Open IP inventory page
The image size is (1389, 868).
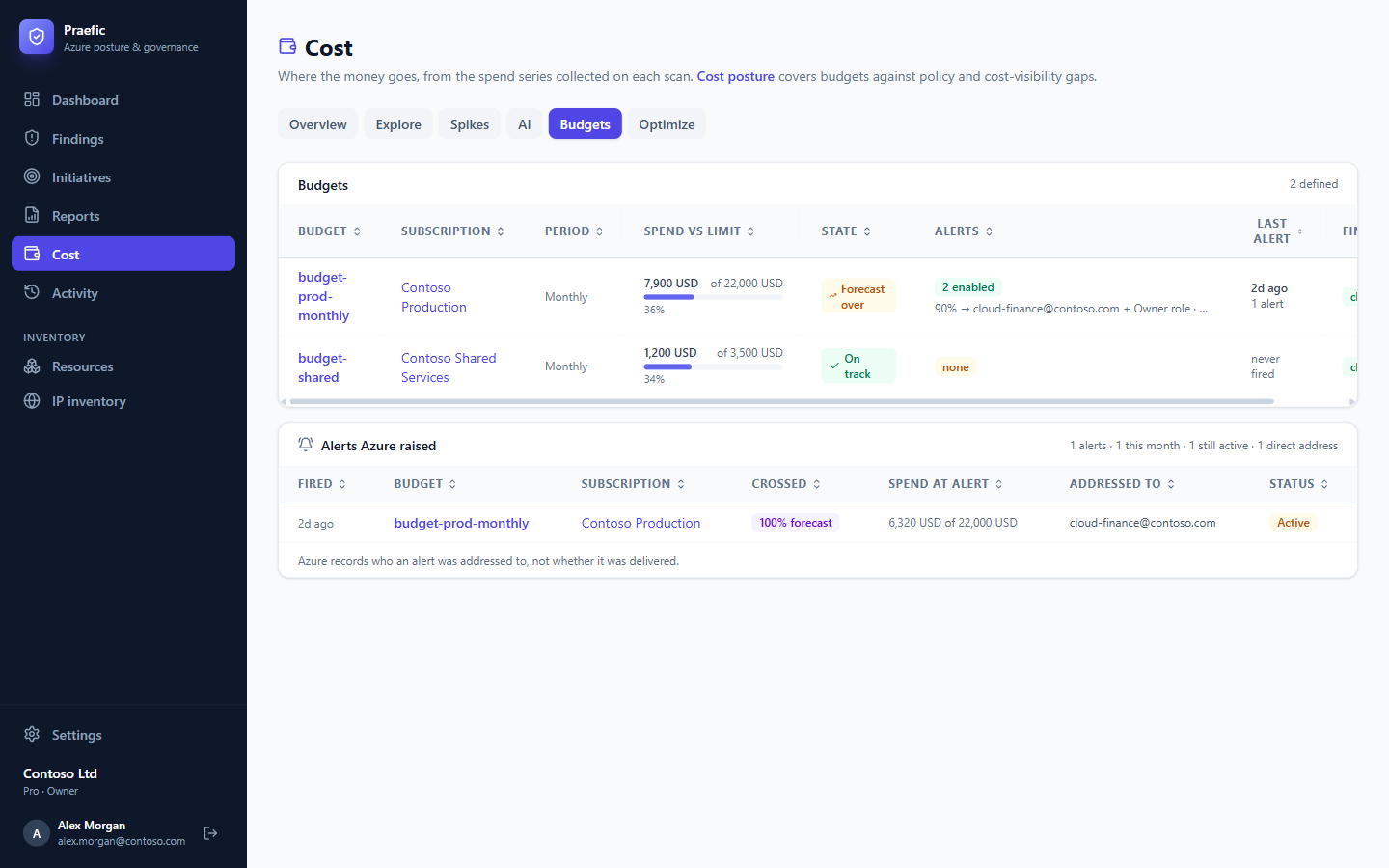pyautogui.click(x=123, y=401)
